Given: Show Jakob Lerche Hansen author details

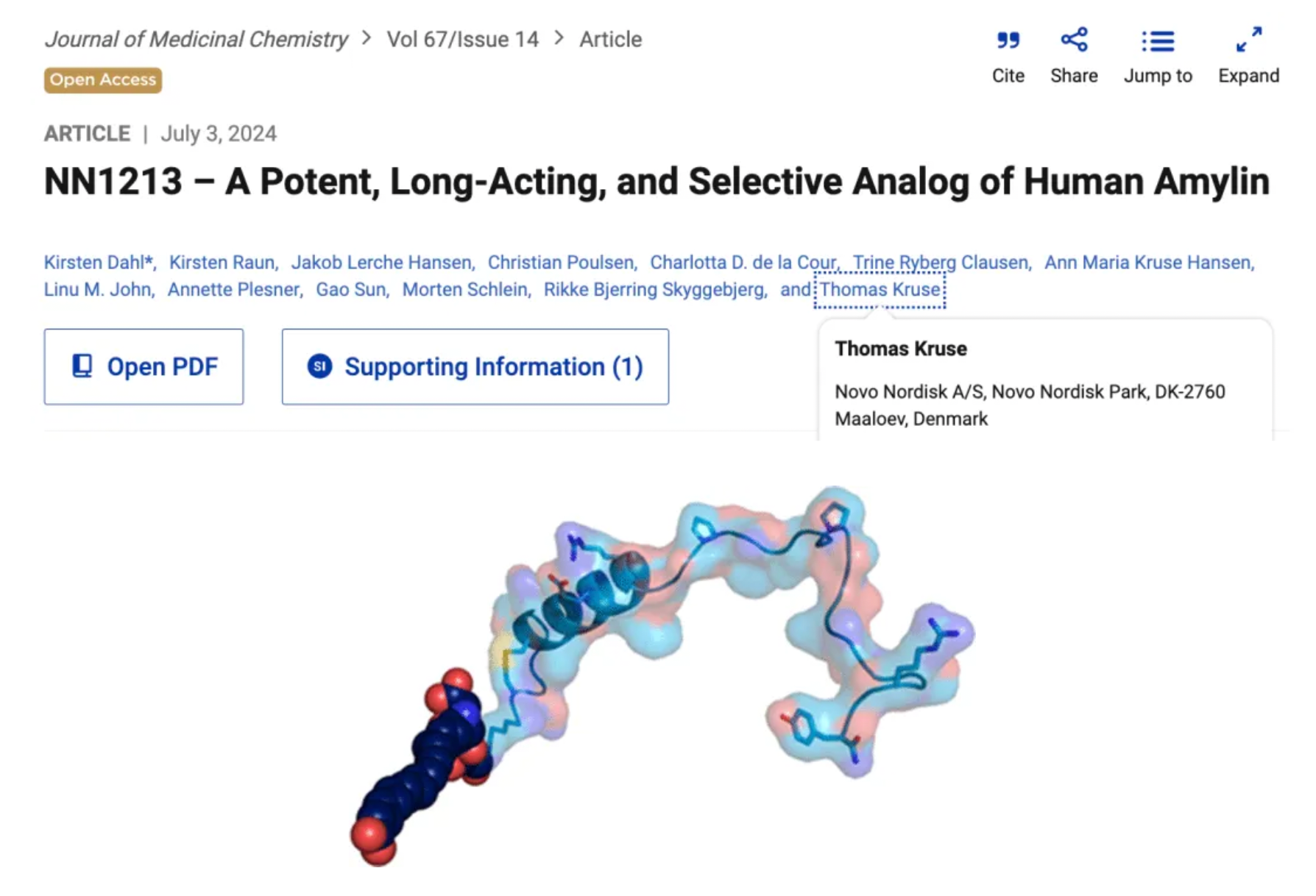Looking at the screenshot, I should pyautogui.click(x=381, y=263).
